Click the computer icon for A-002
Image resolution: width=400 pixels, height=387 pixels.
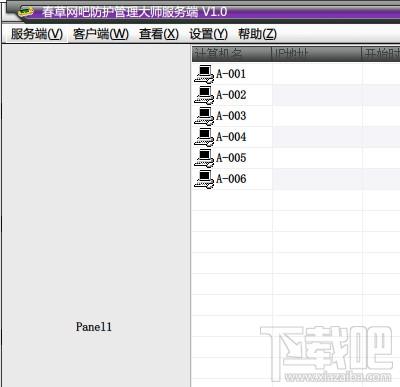pyautogui.click(x=204, y=95)
